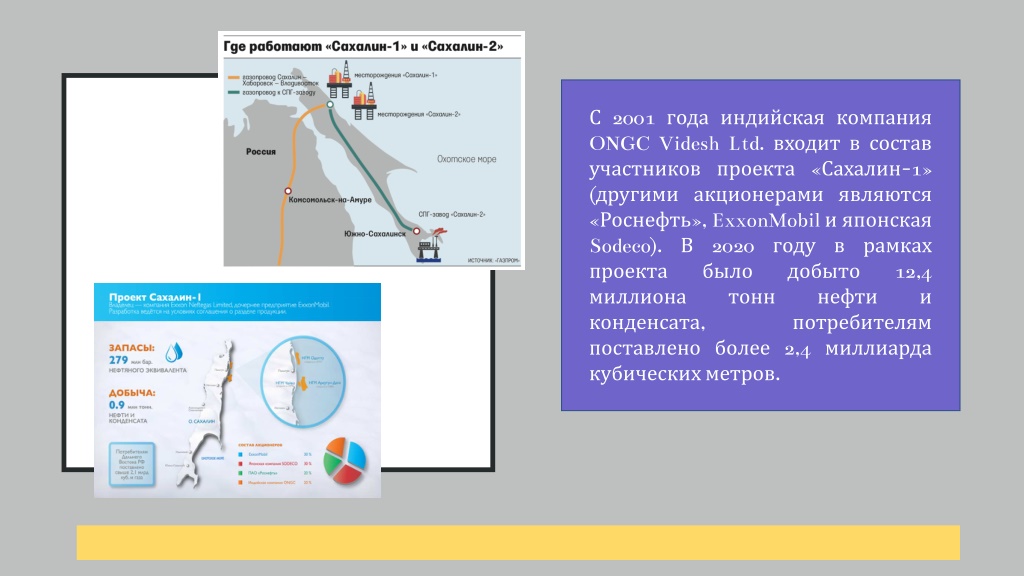This screenshot has width=1024, height=576.
Task: Click the value «0.9» under ДОБЫЧА
Action: pos(116,405)
